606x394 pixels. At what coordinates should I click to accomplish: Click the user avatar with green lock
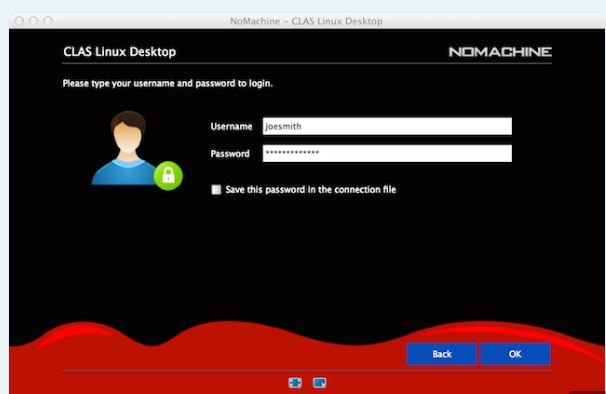click(137, 150)
